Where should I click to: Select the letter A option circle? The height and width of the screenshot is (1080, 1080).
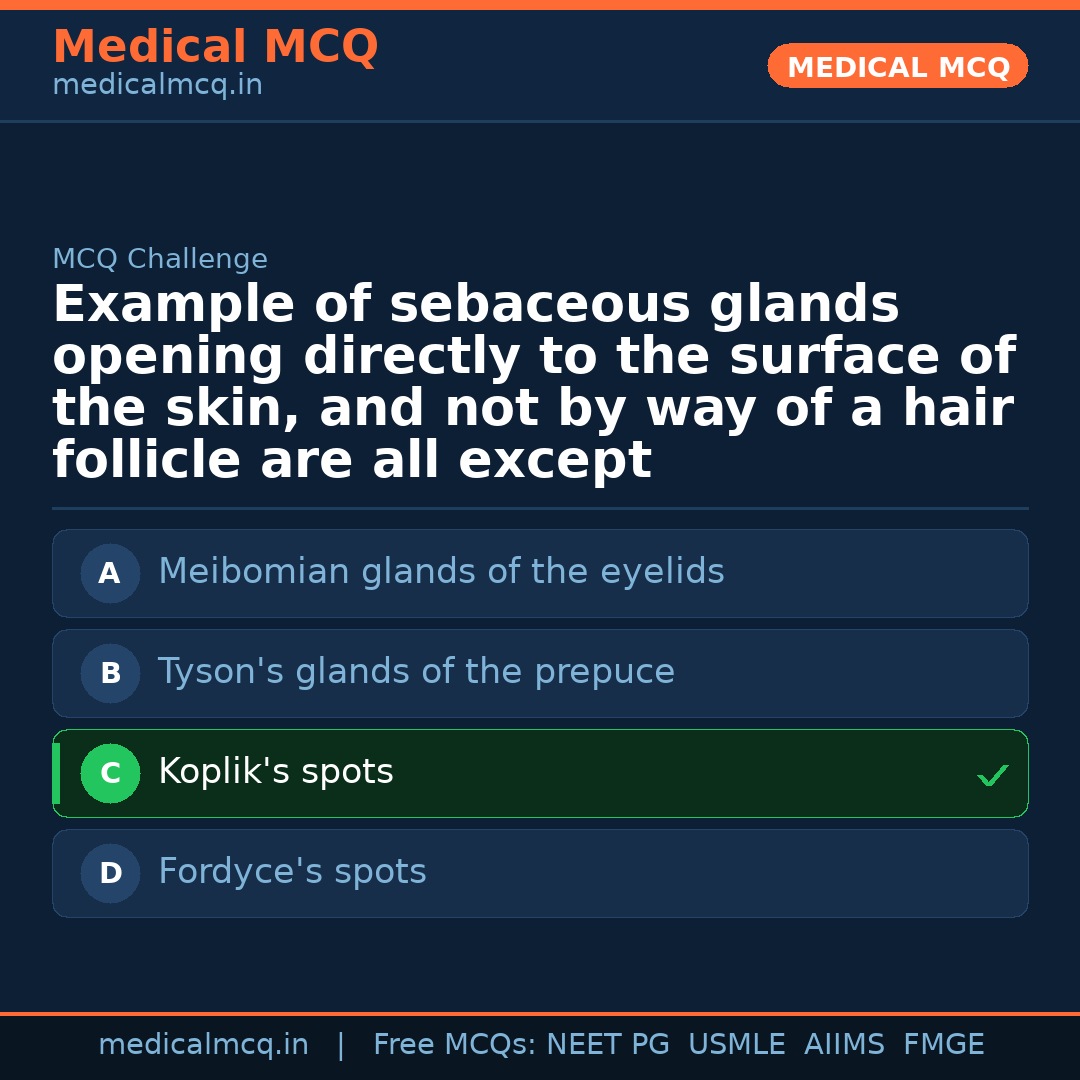point(110,573)
